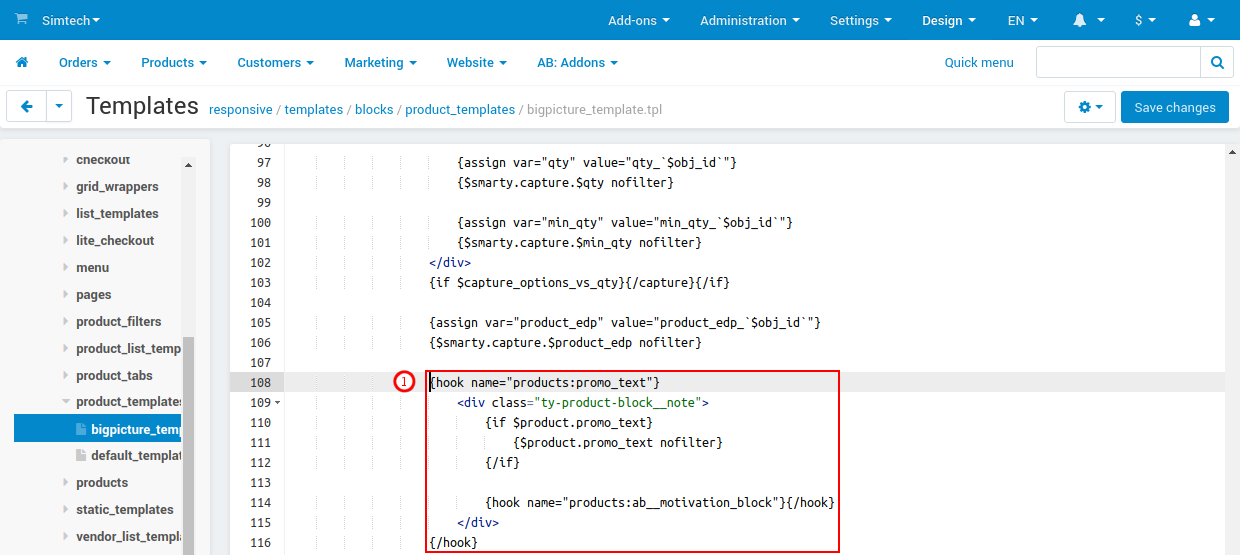
Task: Open the dollar currency dropdown
Action: coord(1146,20)
